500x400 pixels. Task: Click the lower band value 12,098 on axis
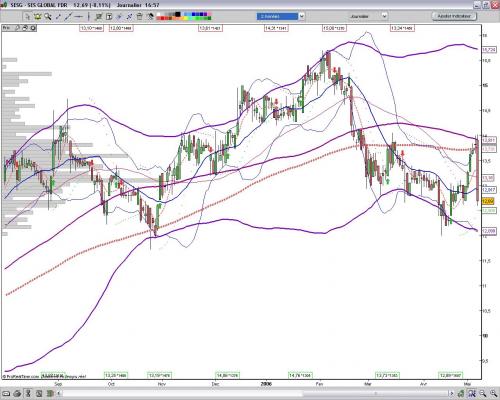489,231
